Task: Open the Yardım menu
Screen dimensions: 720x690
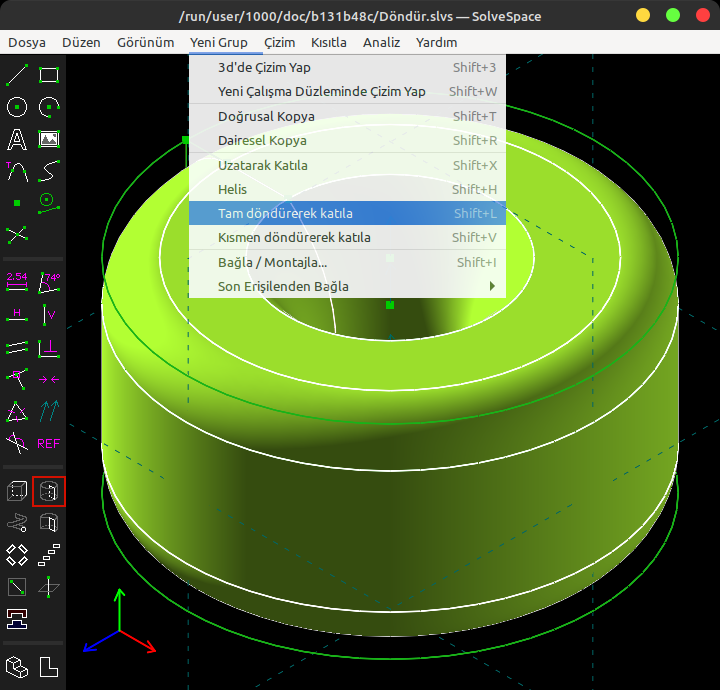Action: tap(436, 43)
